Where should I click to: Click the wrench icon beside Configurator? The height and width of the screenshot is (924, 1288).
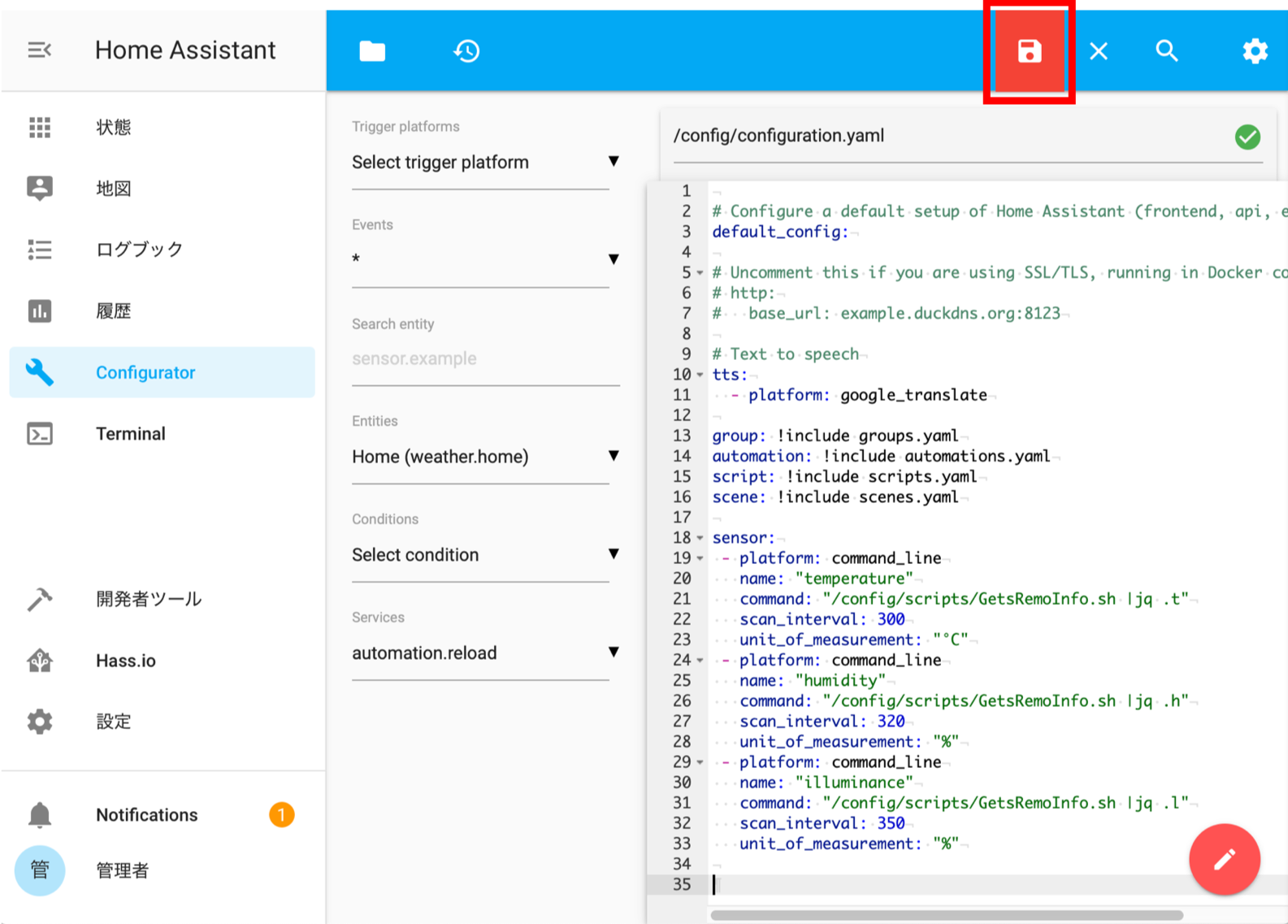(x=40, y=372)
